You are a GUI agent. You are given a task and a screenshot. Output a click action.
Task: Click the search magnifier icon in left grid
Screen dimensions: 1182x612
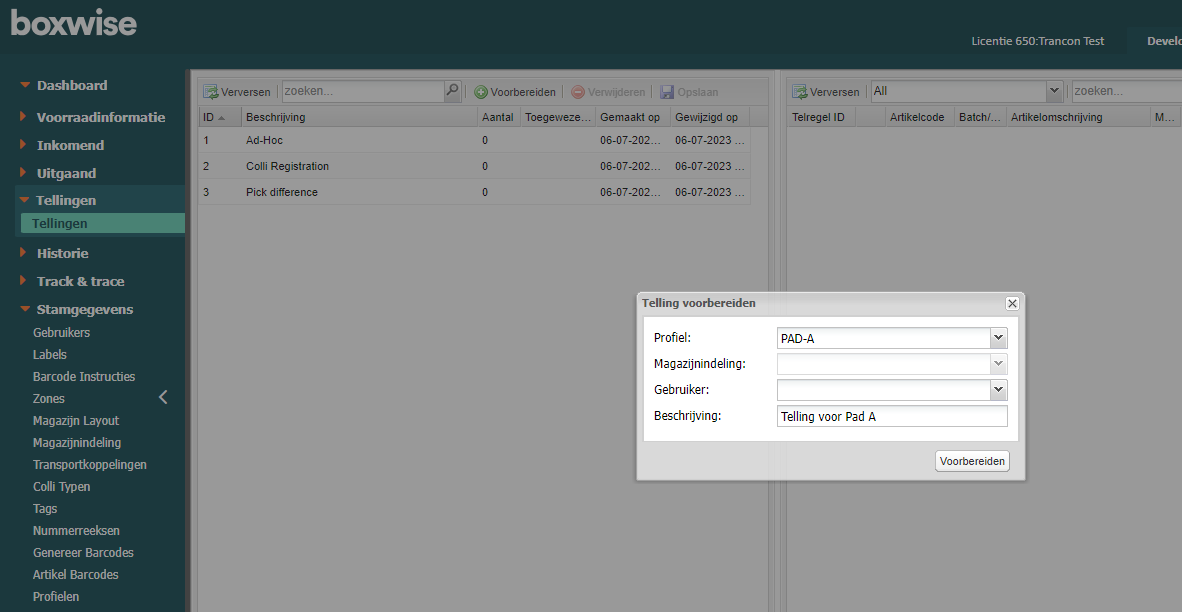click(452, 91)
